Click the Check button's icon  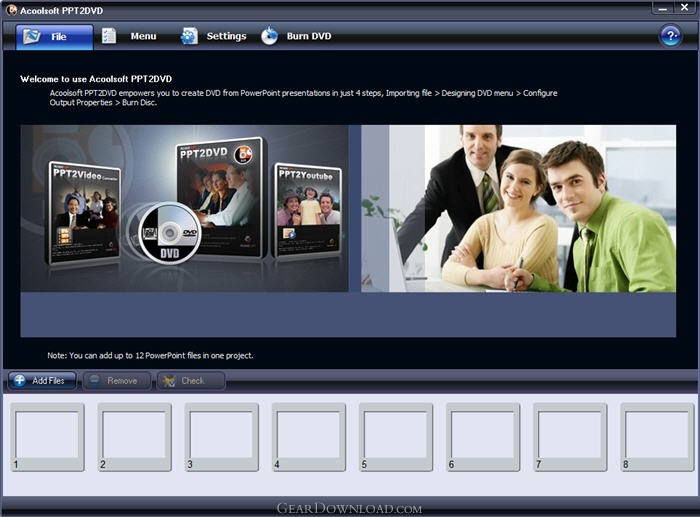pyautogui.click(x=169, y=381)
